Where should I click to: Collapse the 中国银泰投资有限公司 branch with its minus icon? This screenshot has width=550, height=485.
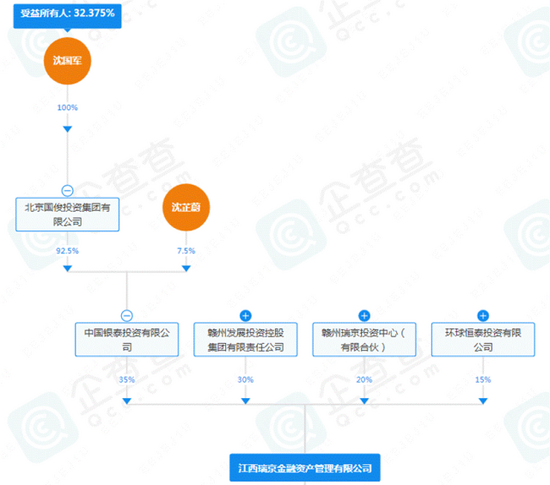tap(127, 316)
